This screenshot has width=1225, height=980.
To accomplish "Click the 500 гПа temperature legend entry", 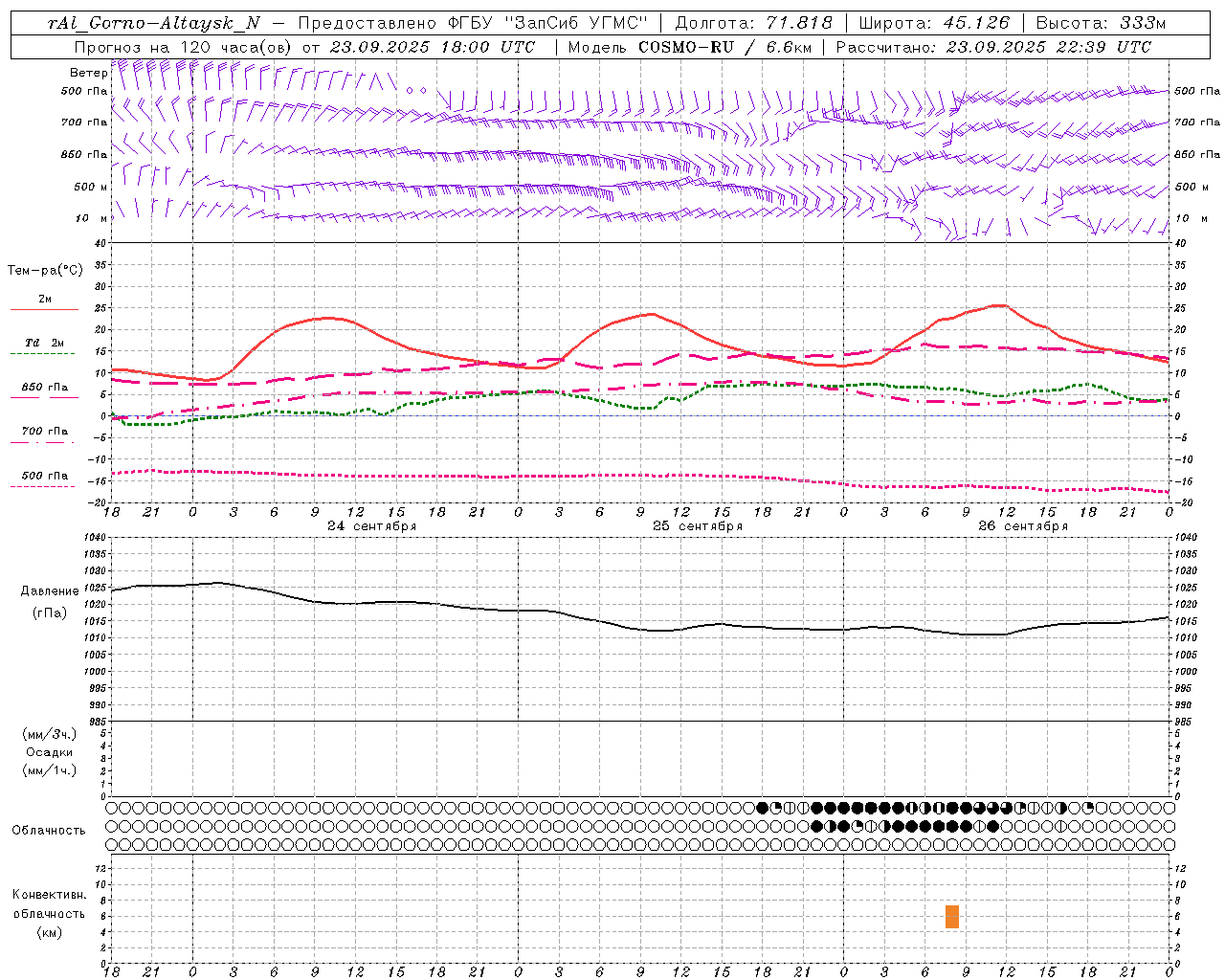I will pos(44,476).
